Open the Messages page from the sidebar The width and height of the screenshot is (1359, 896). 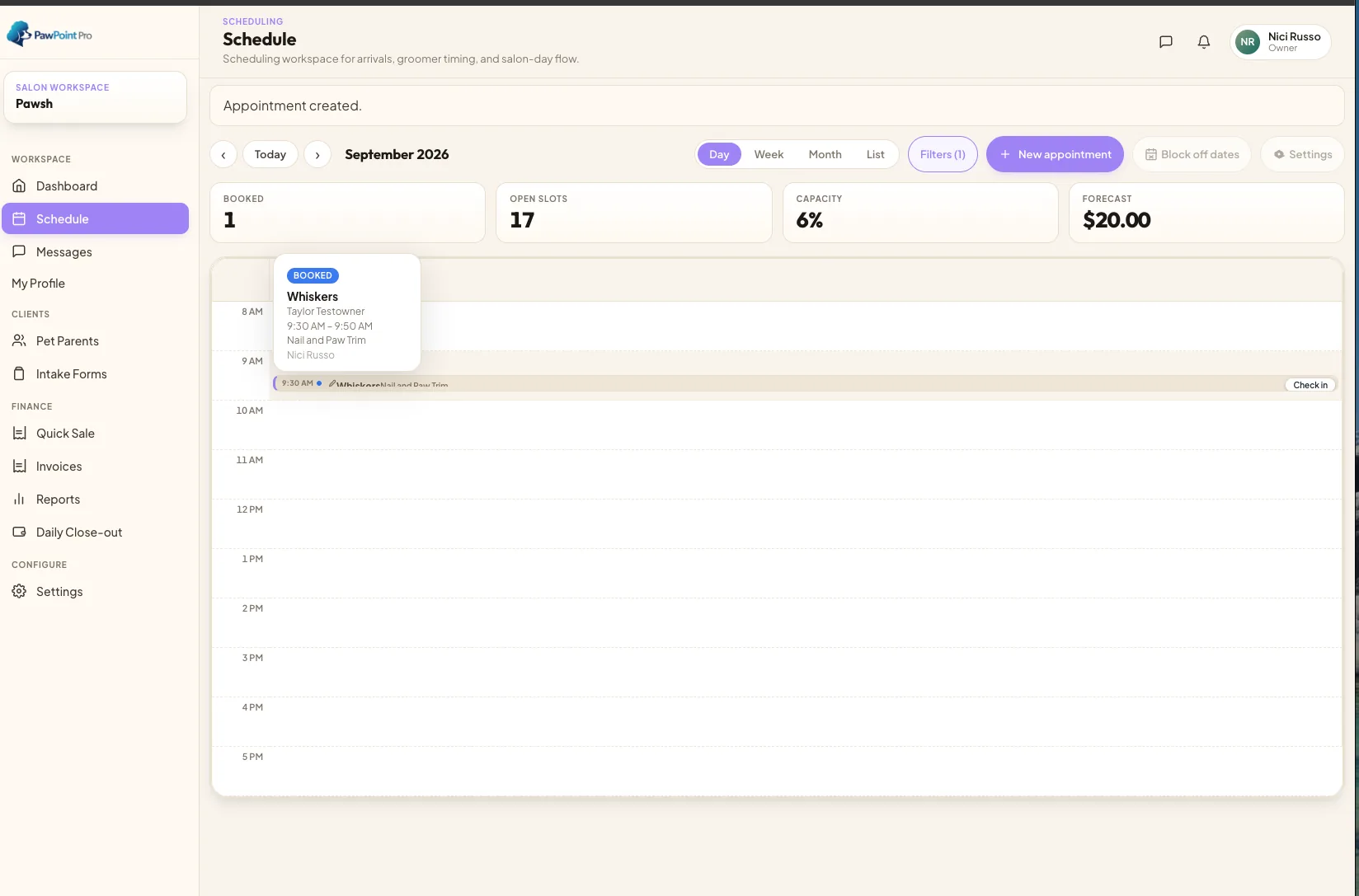pyautogui.click(x=96, y=251)
